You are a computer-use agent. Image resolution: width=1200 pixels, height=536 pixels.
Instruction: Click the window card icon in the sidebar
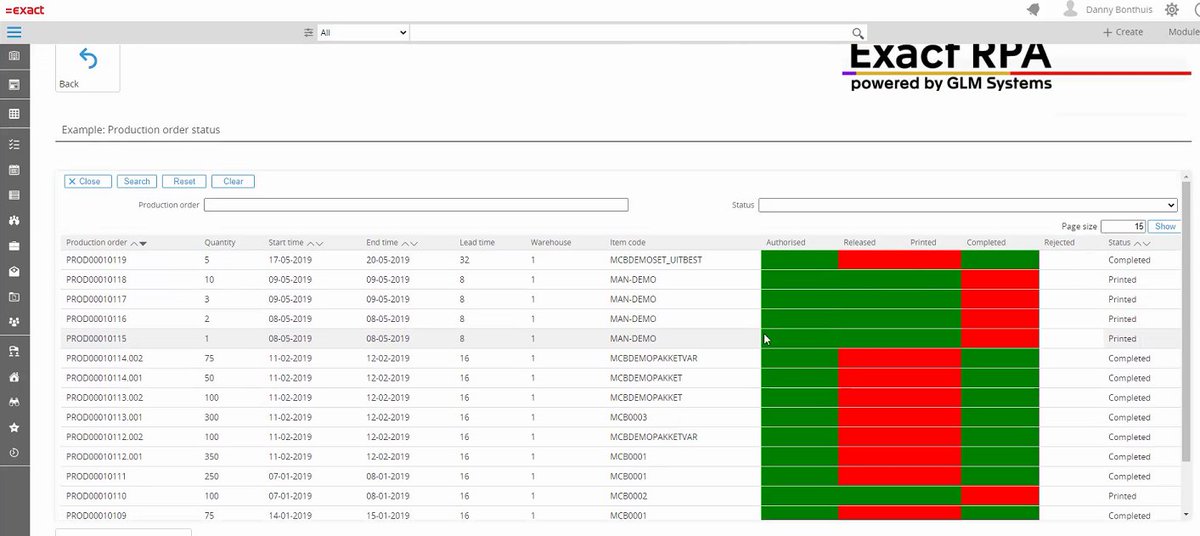(14, 85)
